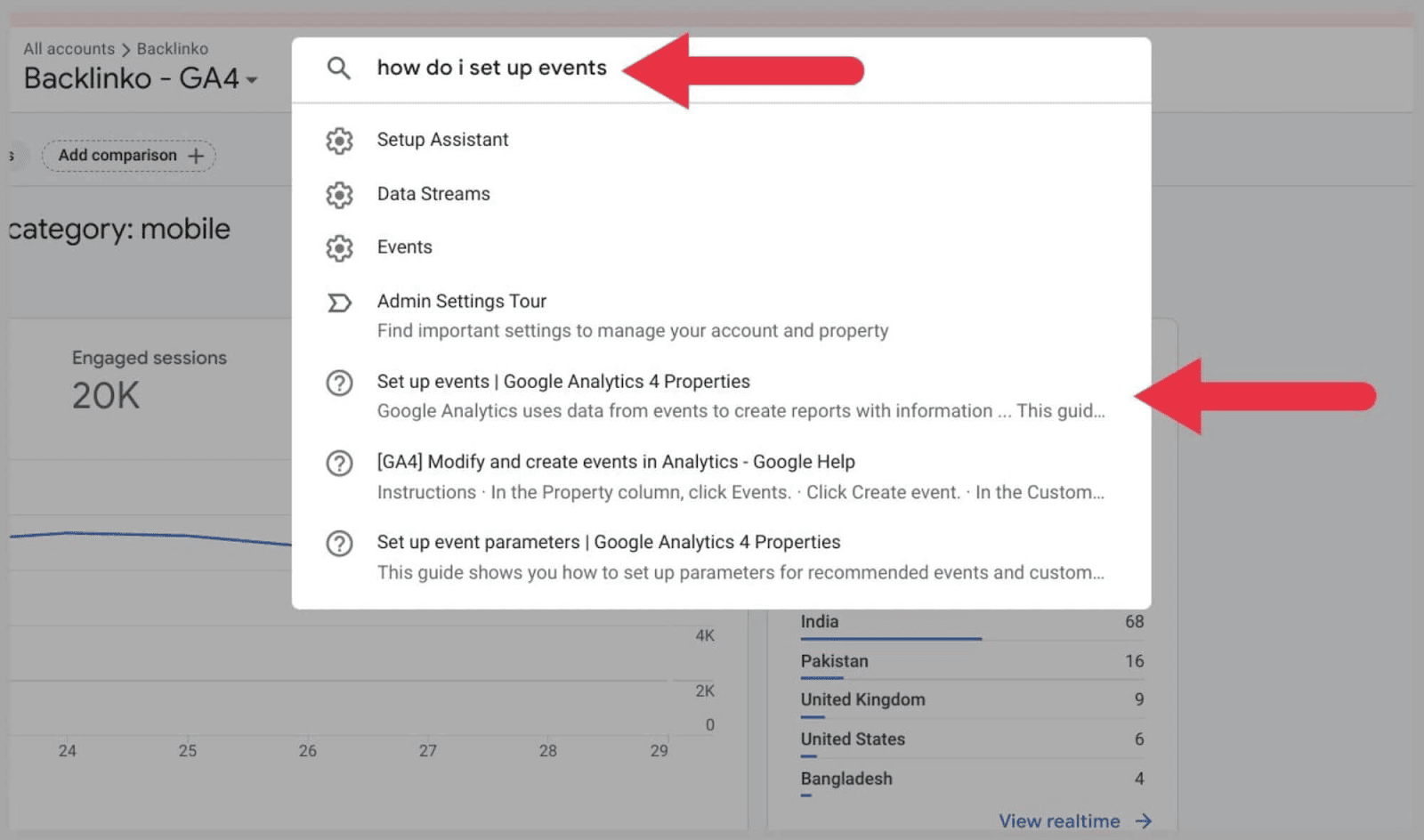Image resolution: width=1424 pixels, height=840 pixels.
Task: Click the Admin Settings Tour arrow icon
Action: pyautogui.click(x=339, y=303)
